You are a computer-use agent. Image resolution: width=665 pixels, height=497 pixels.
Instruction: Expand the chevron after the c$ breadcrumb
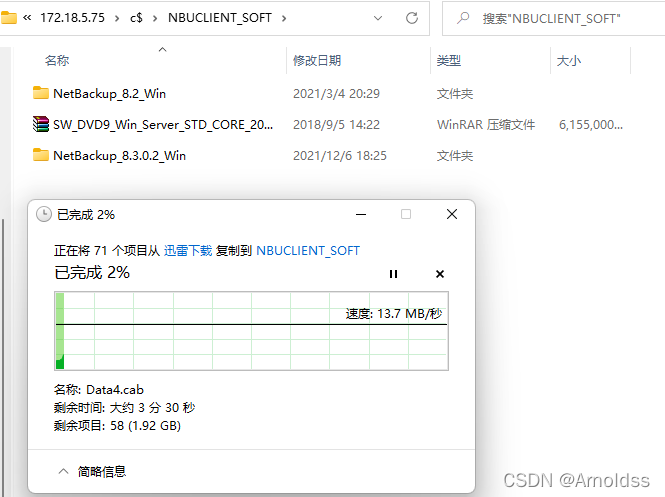tap(155, 18)
